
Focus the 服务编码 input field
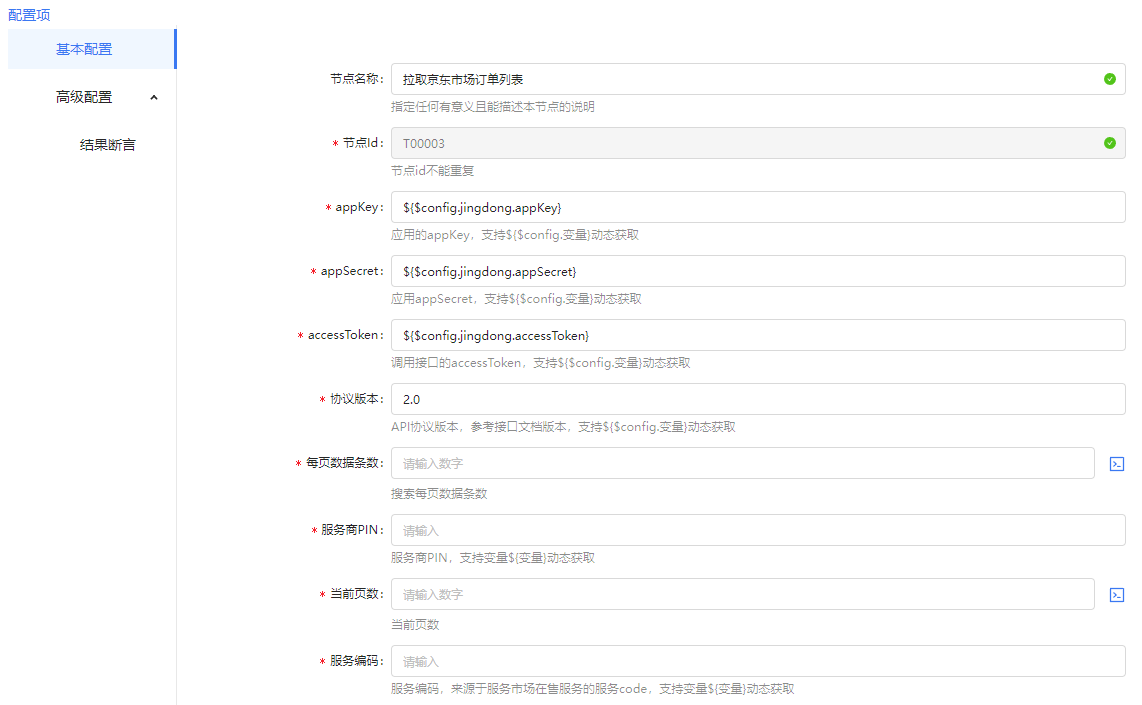757,661
